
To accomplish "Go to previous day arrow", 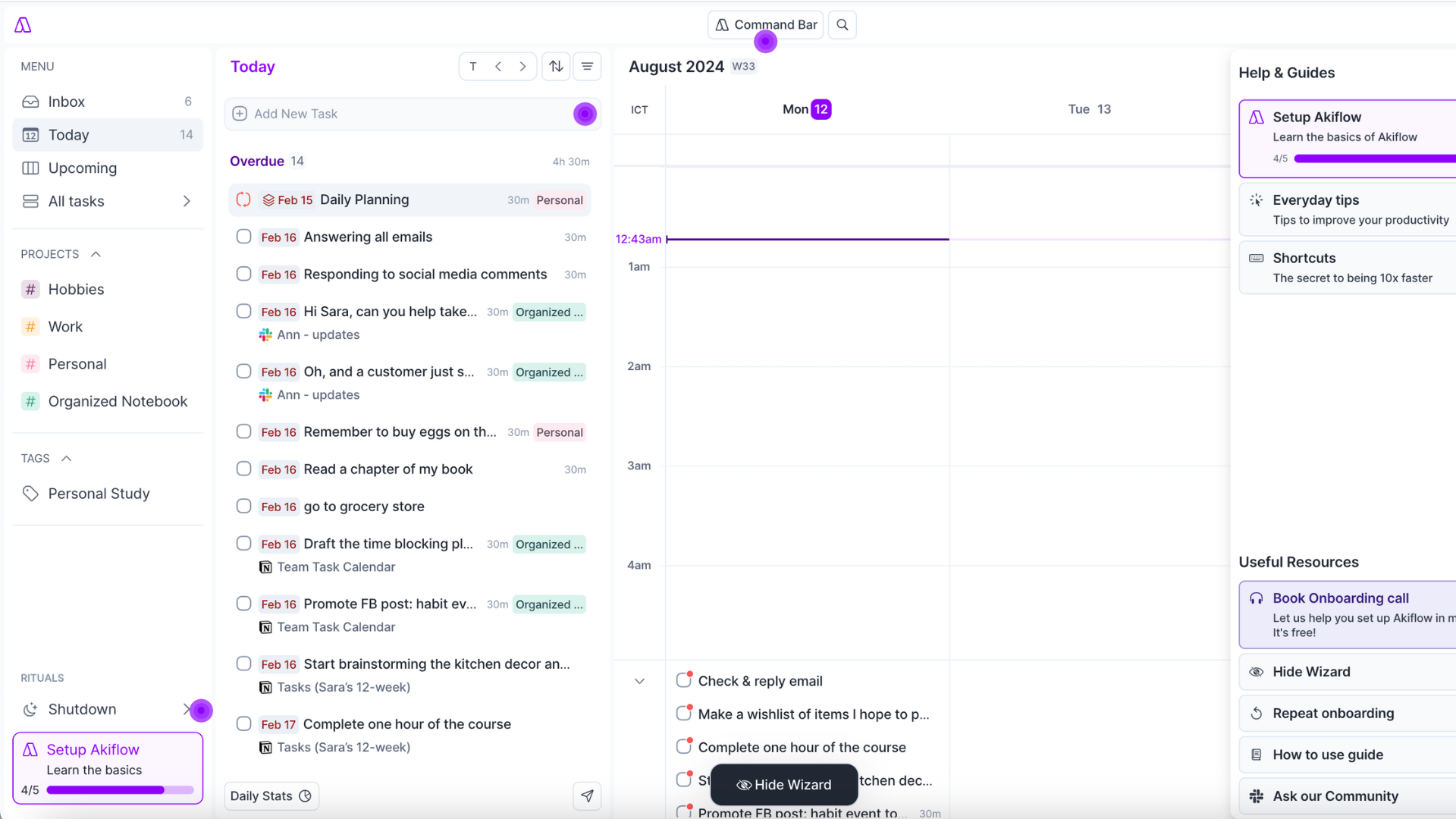I will click(498, 67).
